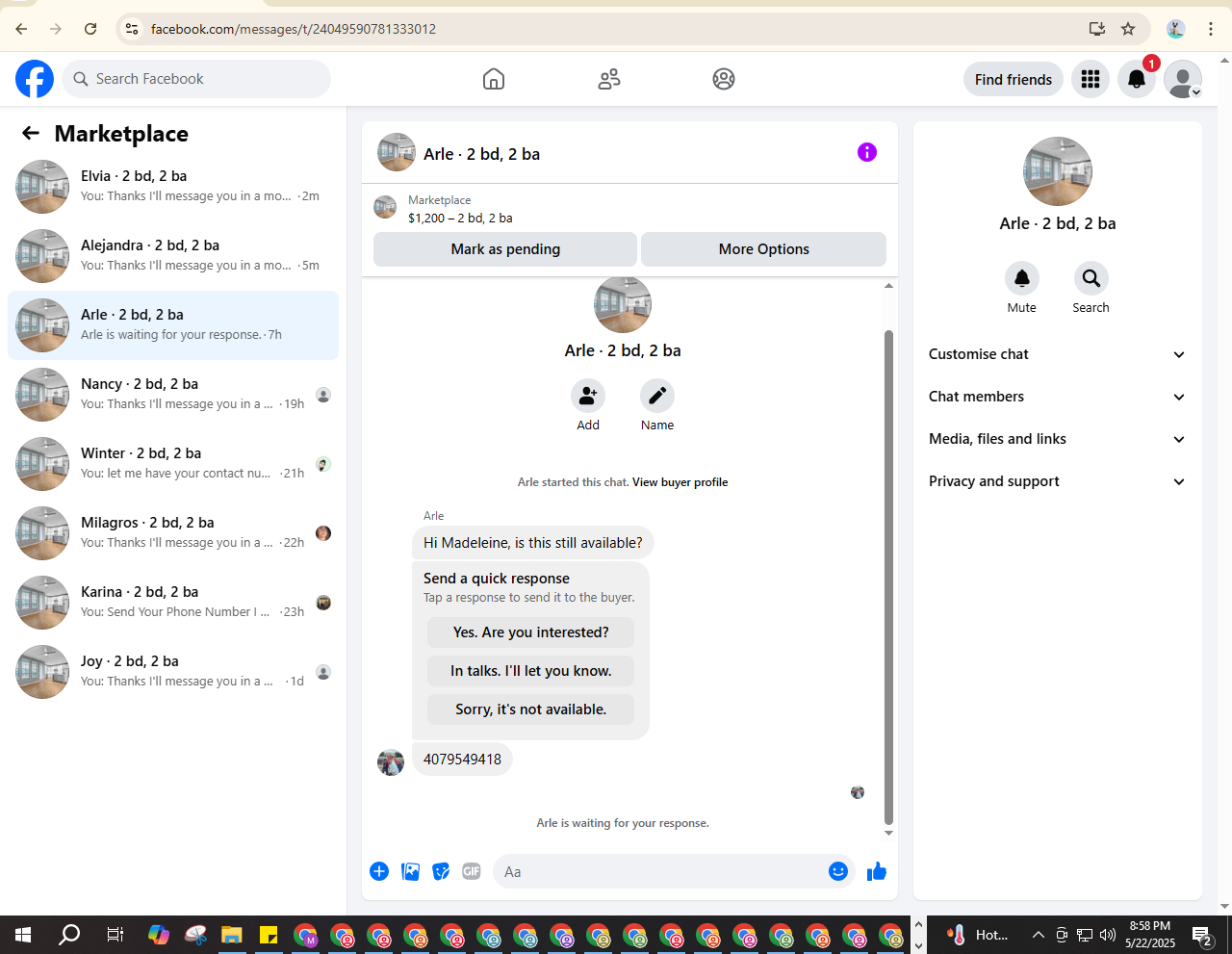Open more actions plus icon in composer
Viewport: 1232px width, 954px height.
pos(379,871)
